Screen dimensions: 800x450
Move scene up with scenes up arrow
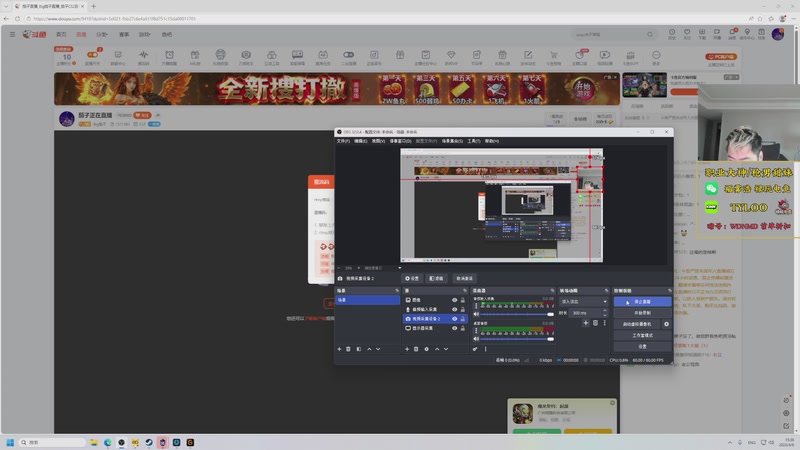coord(369,349)
